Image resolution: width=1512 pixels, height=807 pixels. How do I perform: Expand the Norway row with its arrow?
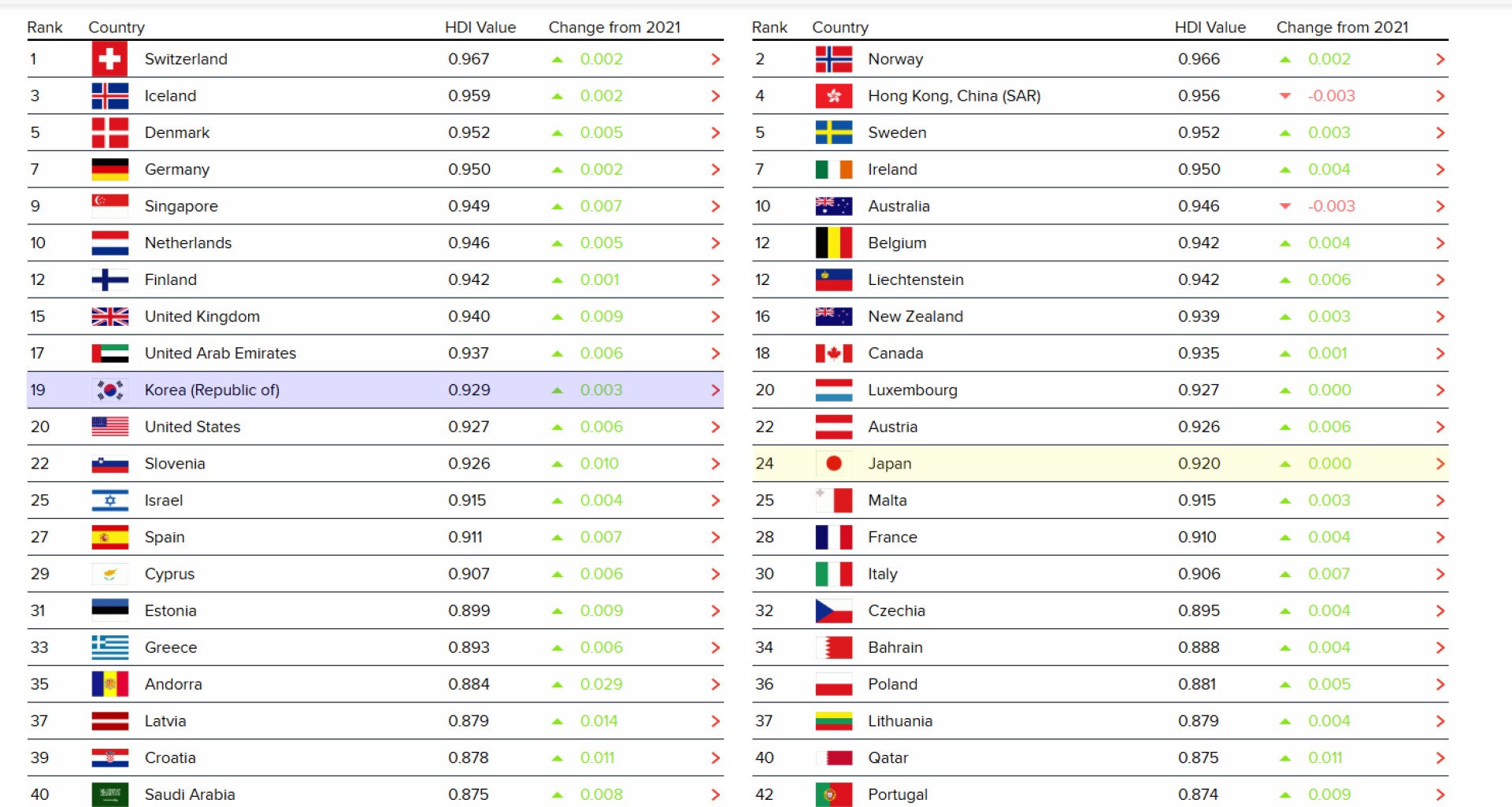1440,59
